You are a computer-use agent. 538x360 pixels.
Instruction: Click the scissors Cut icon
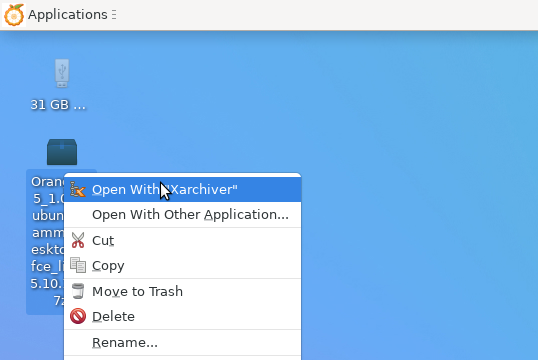pos(78,240)
